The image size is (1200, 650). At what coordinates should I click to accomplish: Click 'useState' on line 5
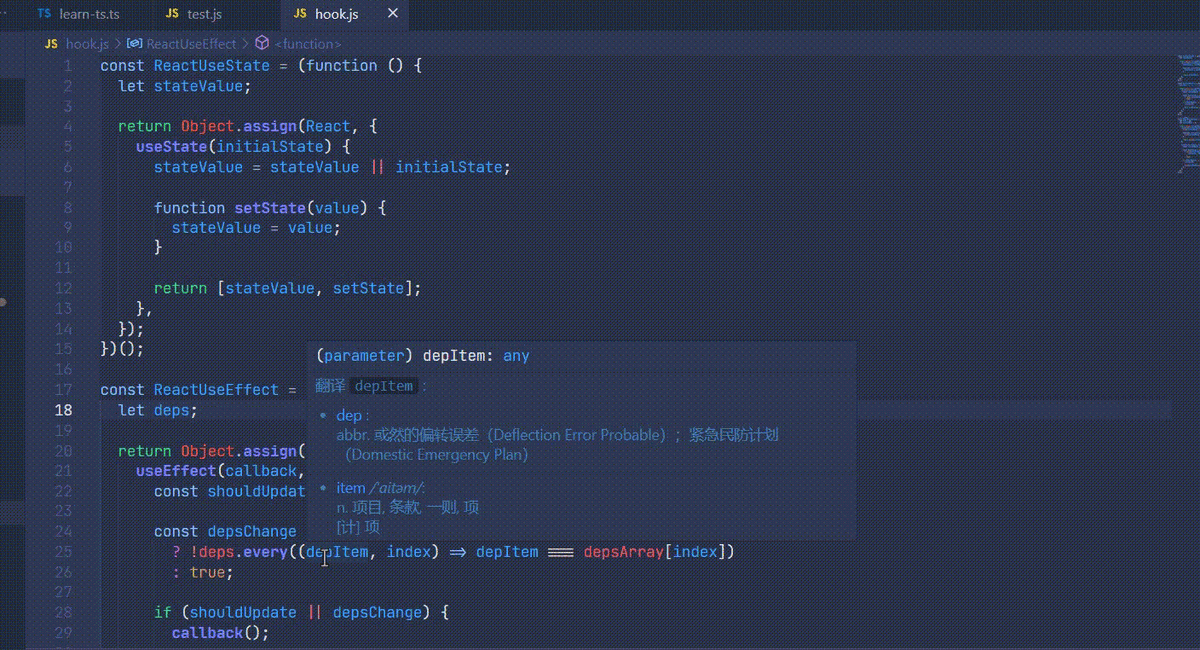(172, 147)
